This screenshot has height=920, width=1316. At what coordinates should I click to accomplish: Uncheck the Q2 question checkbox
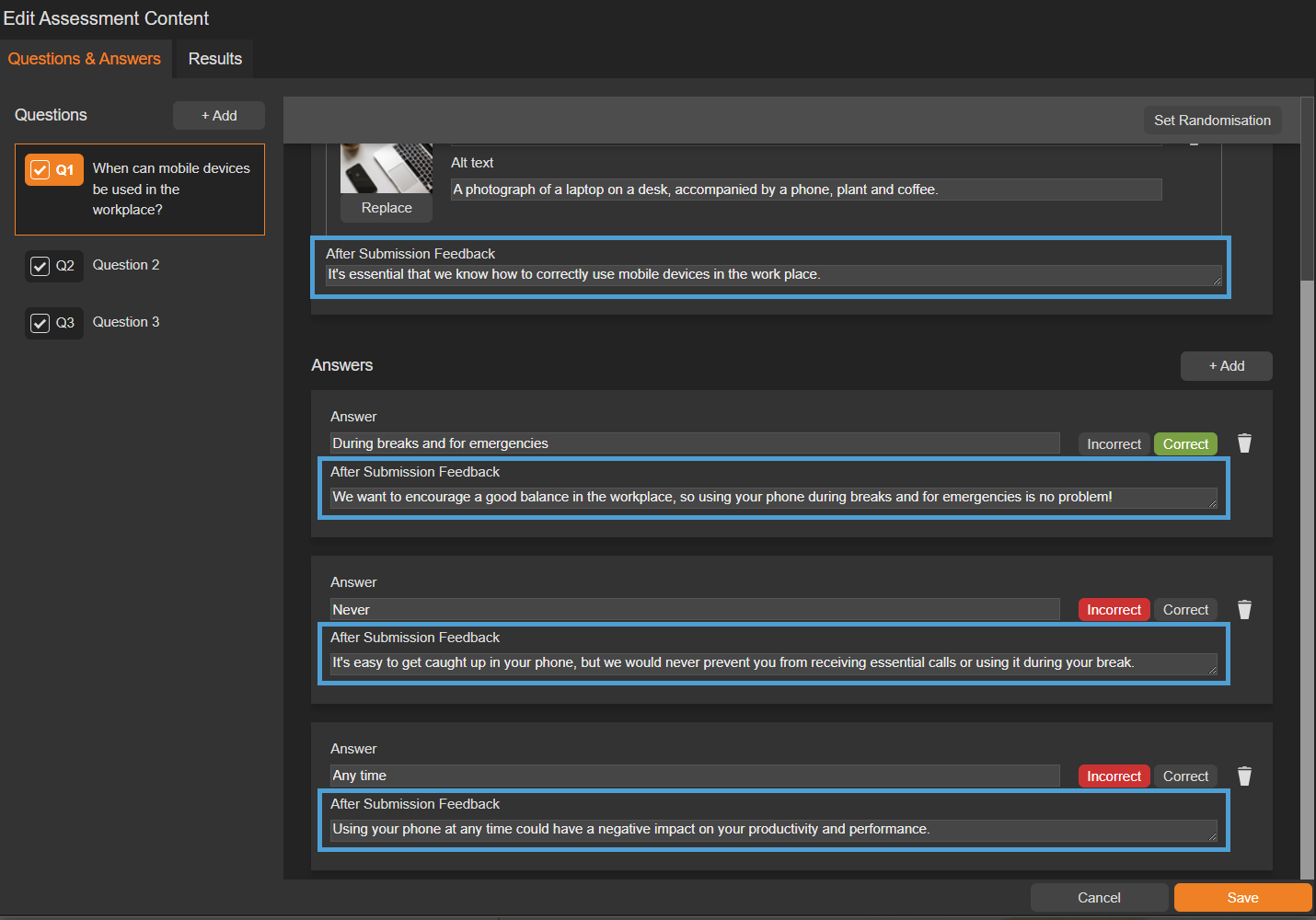click(40, 266)
